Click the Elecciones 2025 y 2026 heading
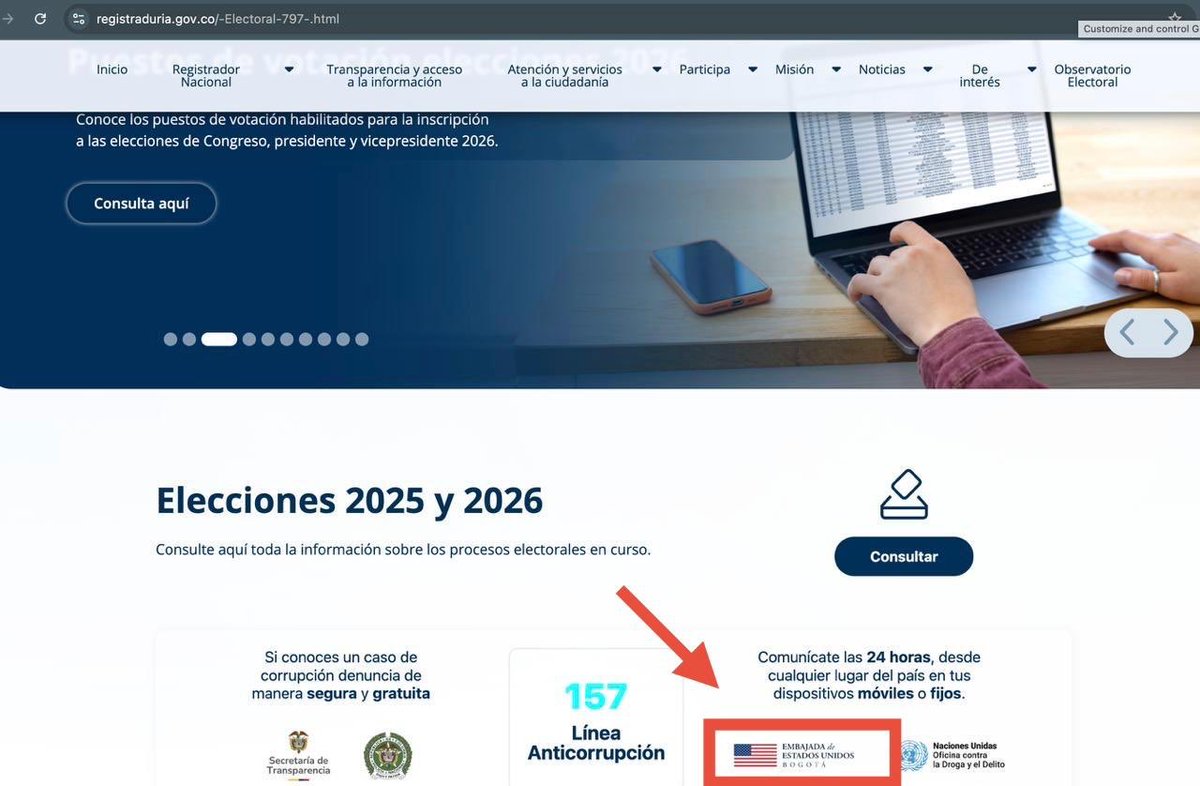 [x=349, y=501]
